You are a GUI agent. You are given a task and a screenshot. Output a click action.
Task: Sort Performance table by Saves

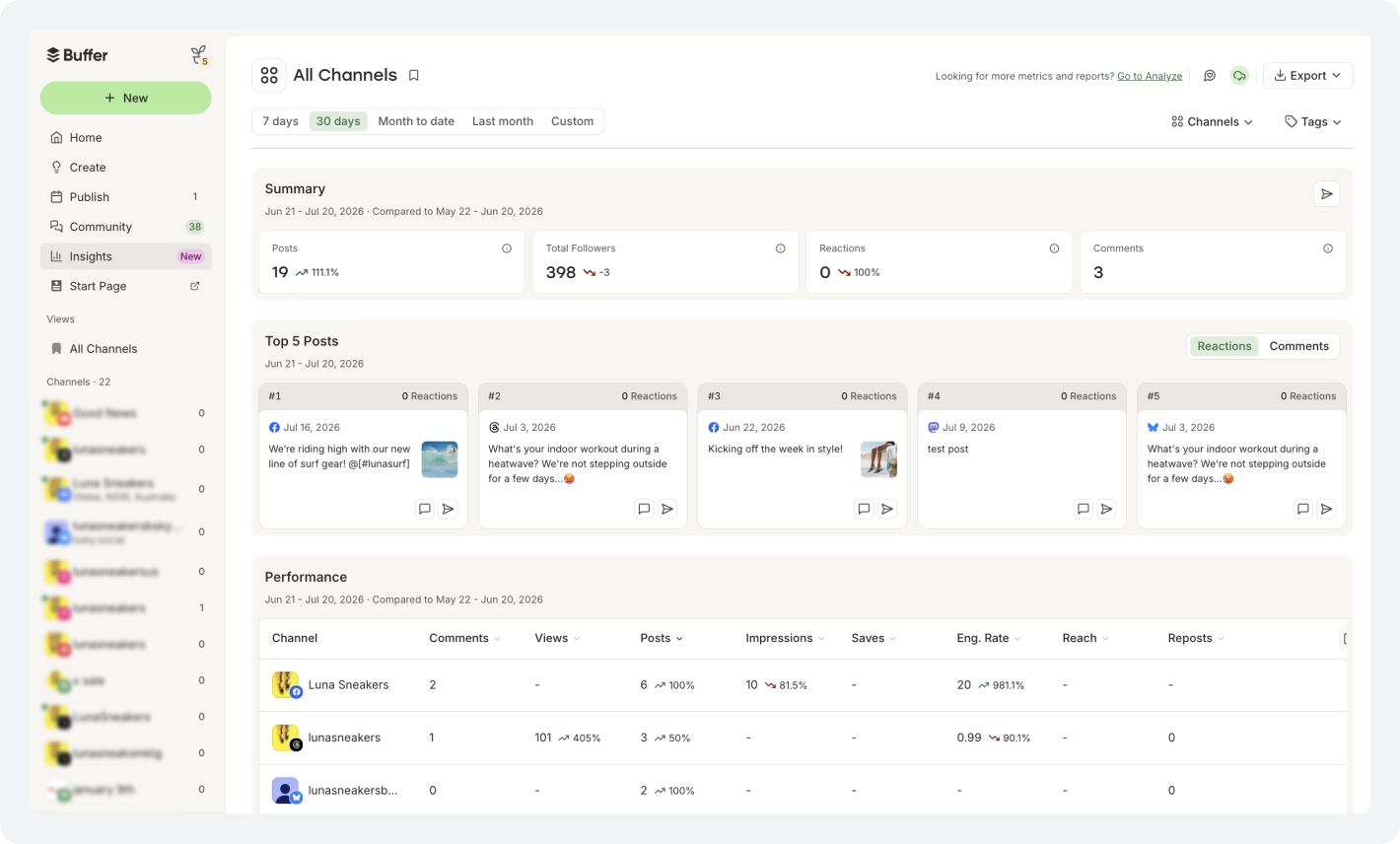point(874,638)
